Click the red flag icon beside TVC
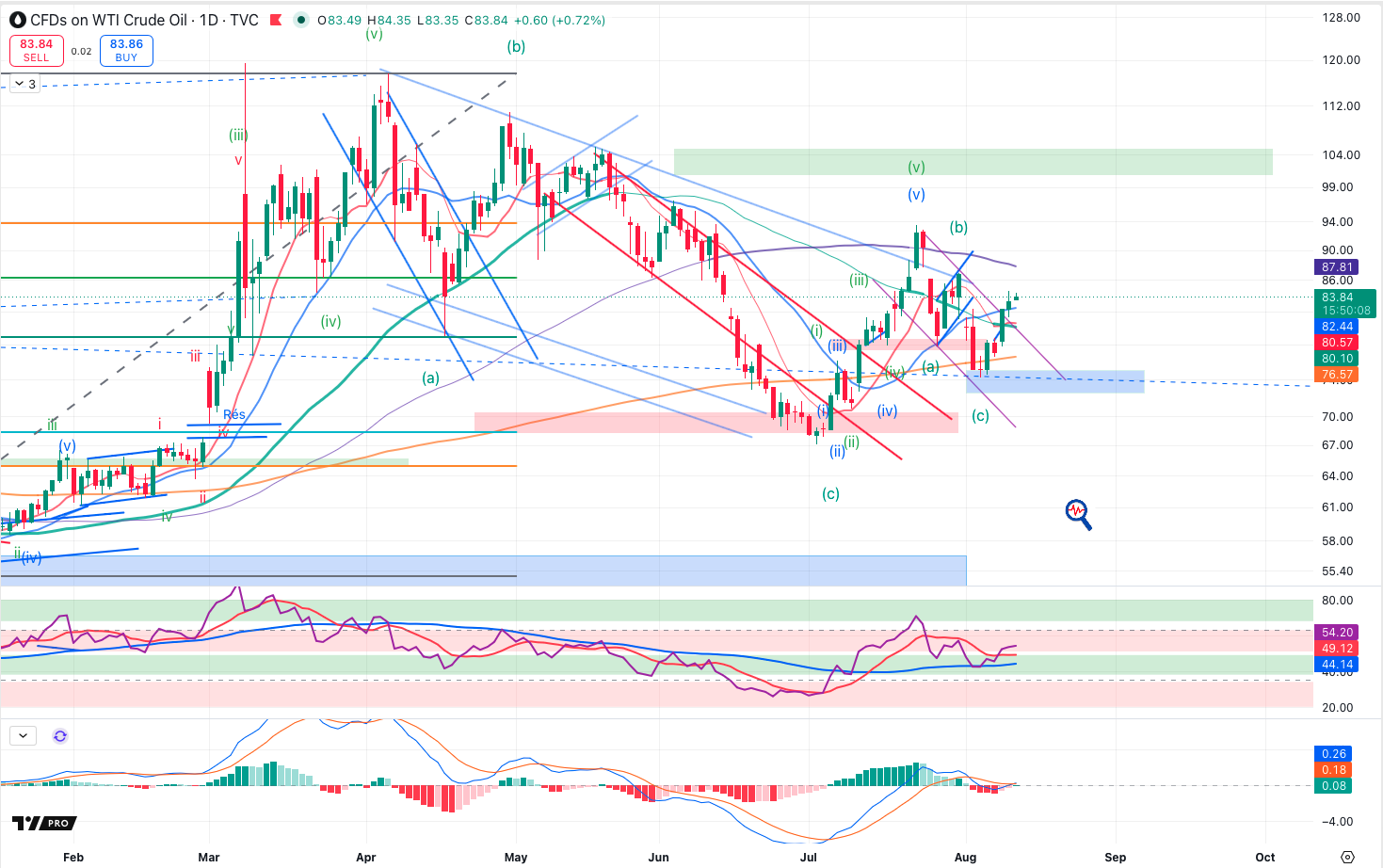Screen dimensions: 1383x868 (275, 20)
